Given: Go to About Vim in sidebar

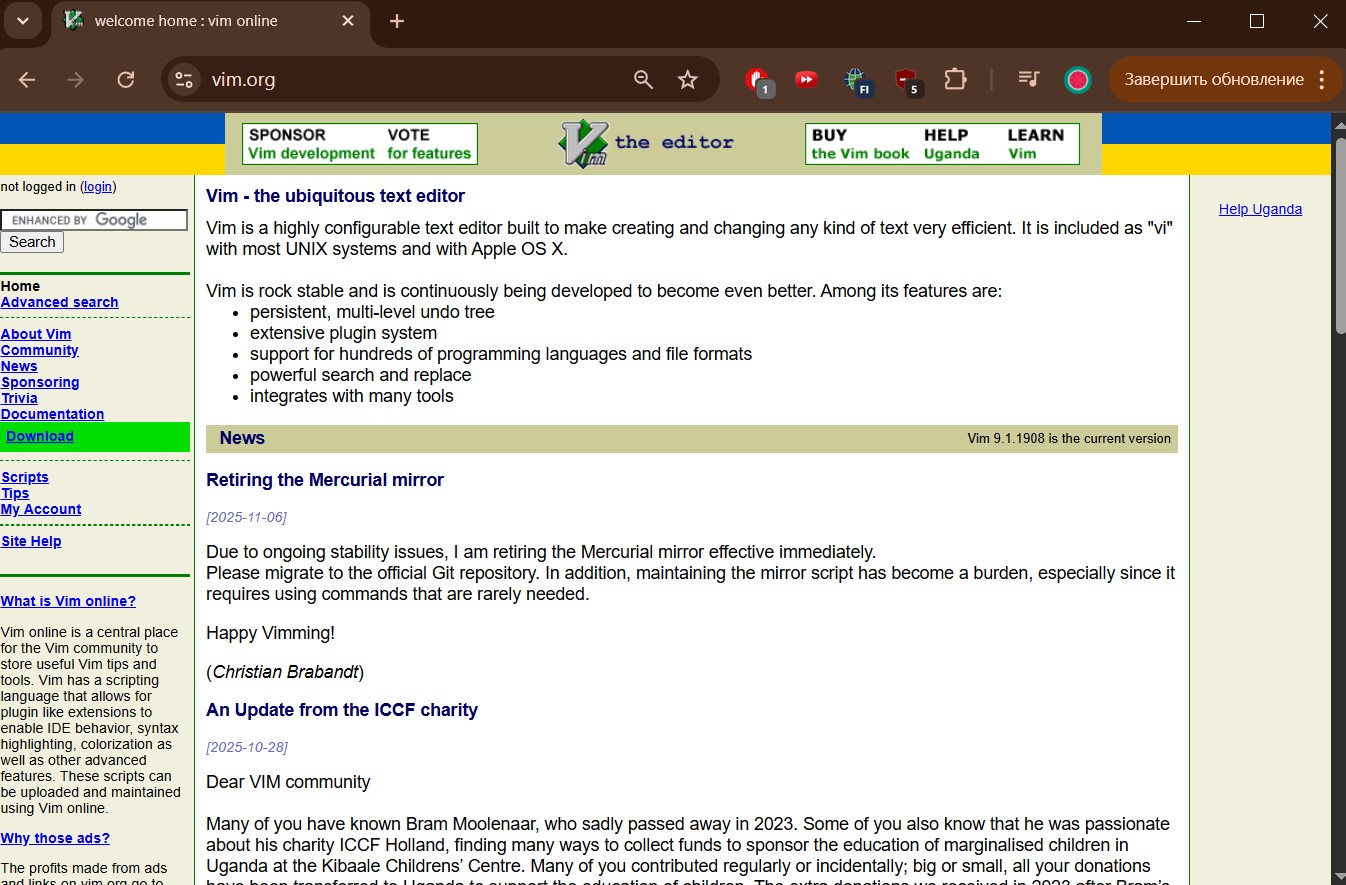Looking at the screenshot, I should [x=36, y=334].
